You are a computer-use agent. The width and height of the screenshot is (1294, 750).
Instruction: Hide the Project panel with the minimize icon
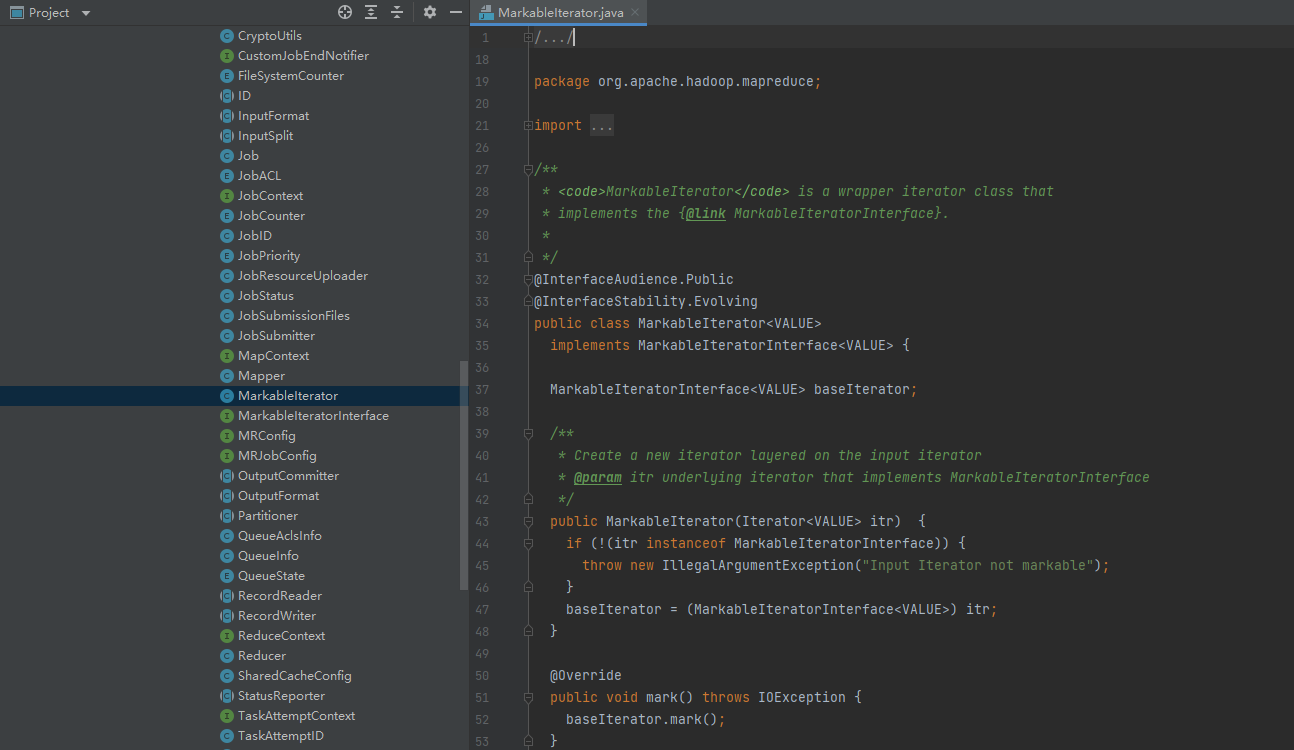[456, 12]
